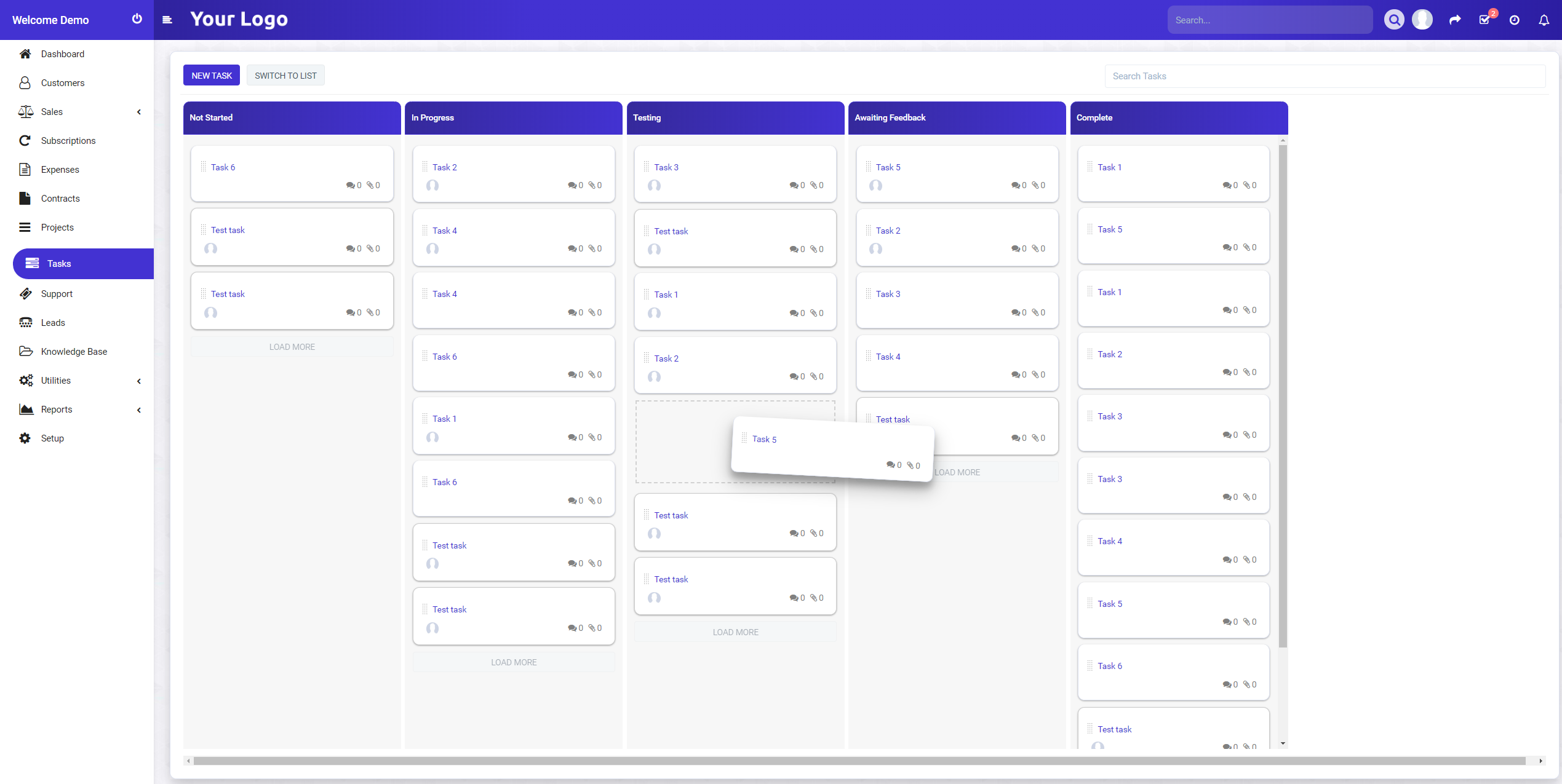Click the Search Tasks input field

point(1324,76)
